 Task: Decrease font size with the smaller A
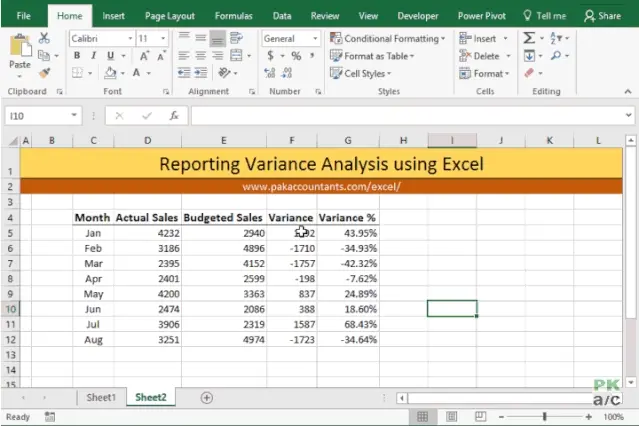point(161,56)
